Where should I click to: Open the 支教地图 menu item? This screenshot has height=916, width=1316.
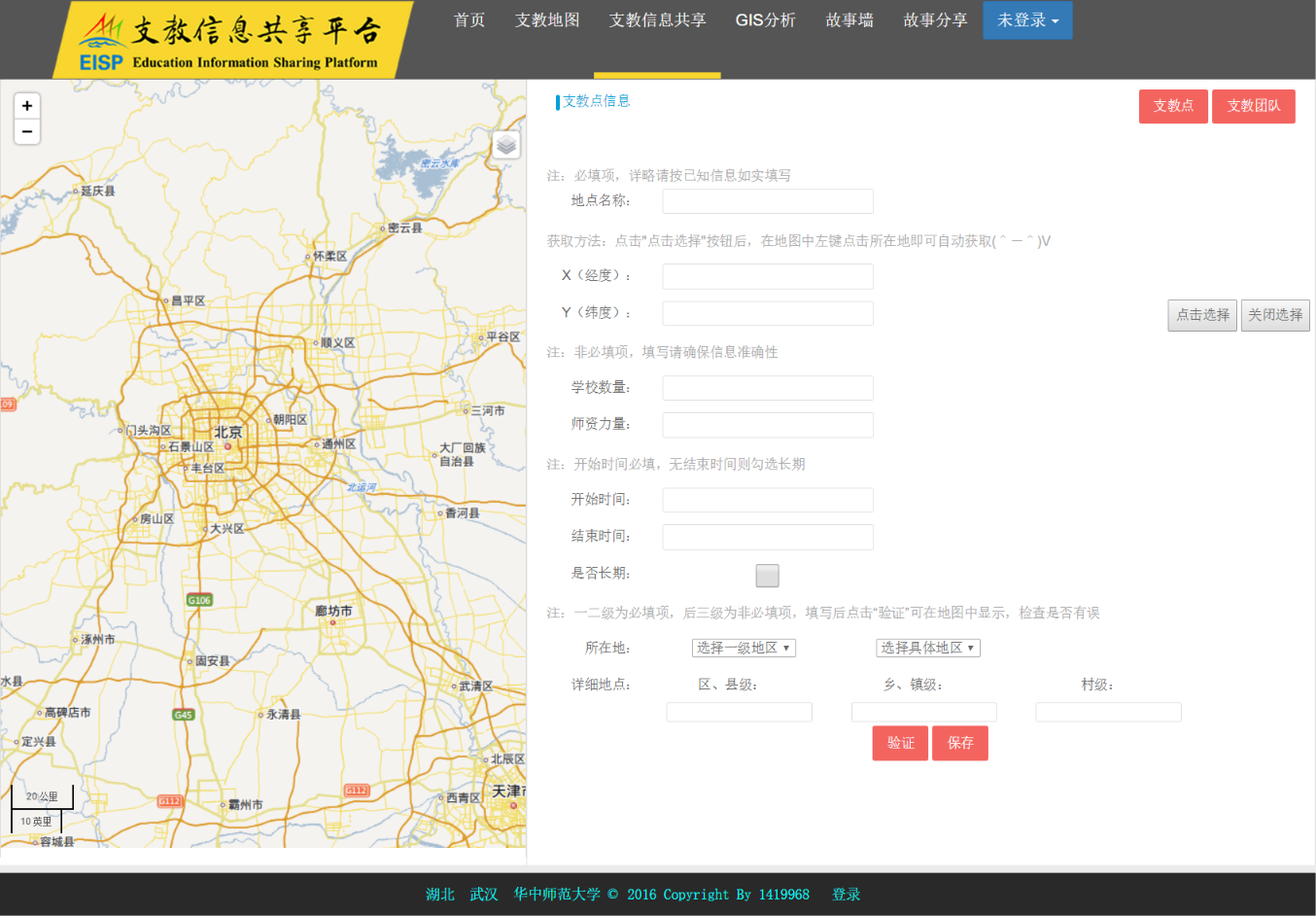pos(547,20)
